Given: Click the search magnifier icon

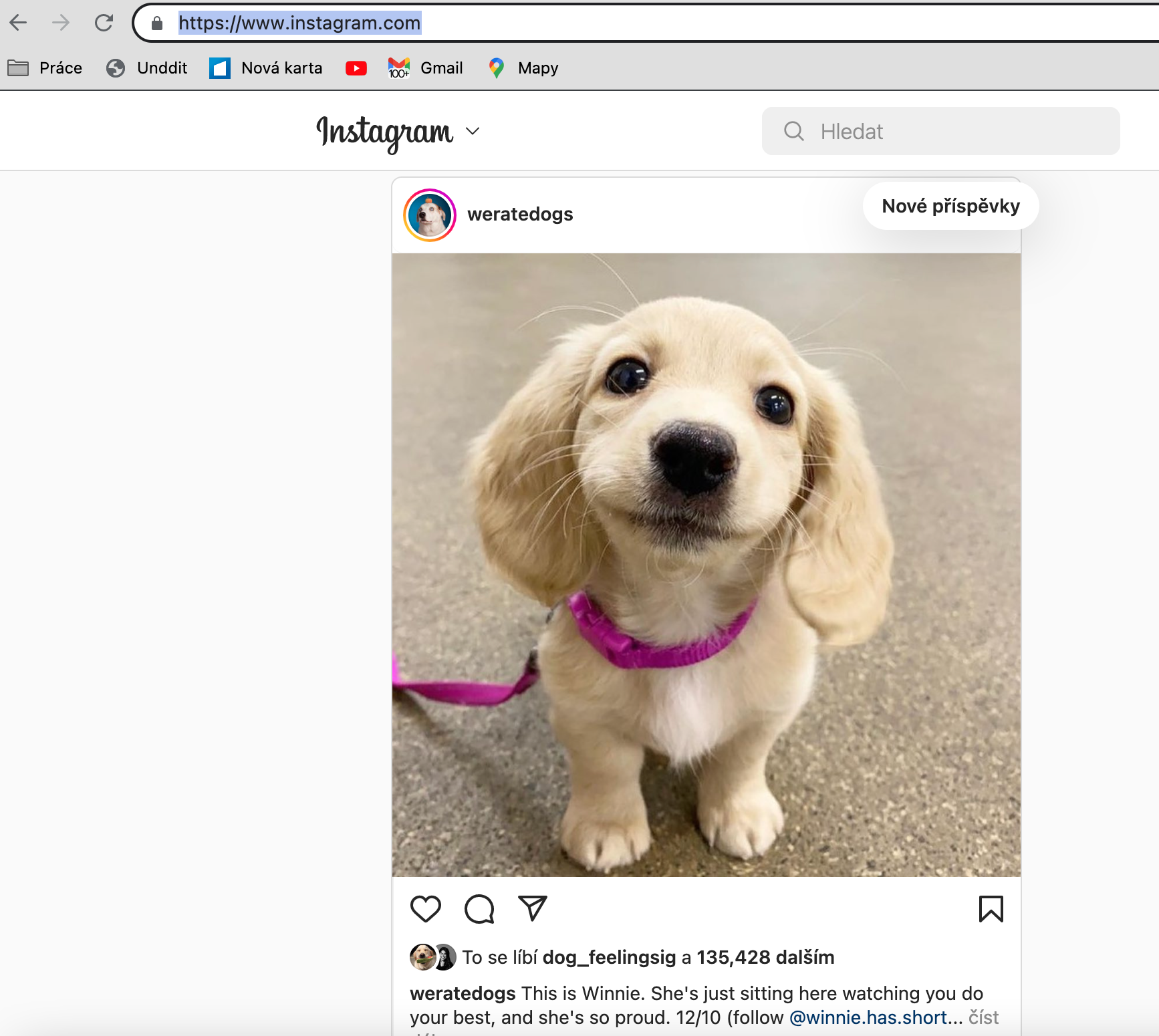Looking at the screenshot, I should coord(793,131).
